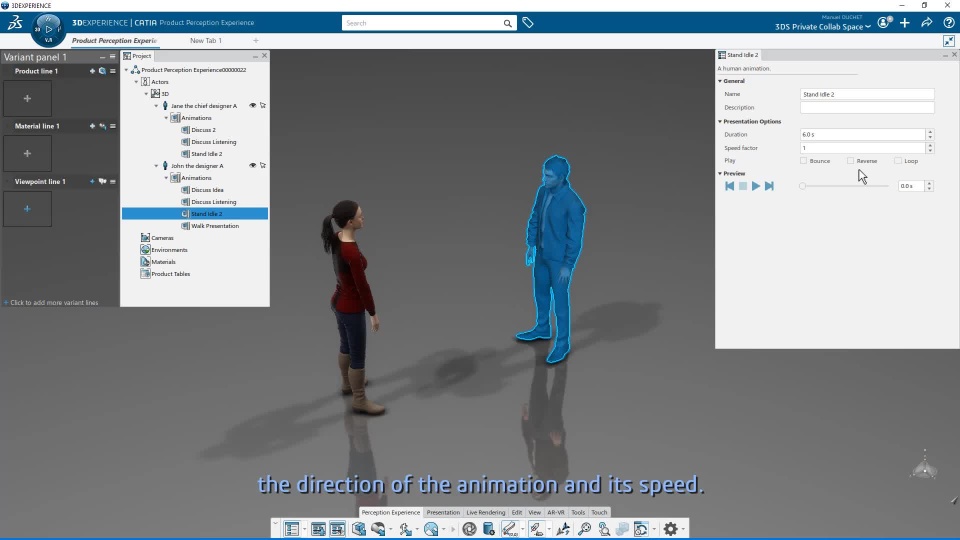
Task: Open the Tools toolbar tab
Action: pyautogui.click(x=578, y=512)
